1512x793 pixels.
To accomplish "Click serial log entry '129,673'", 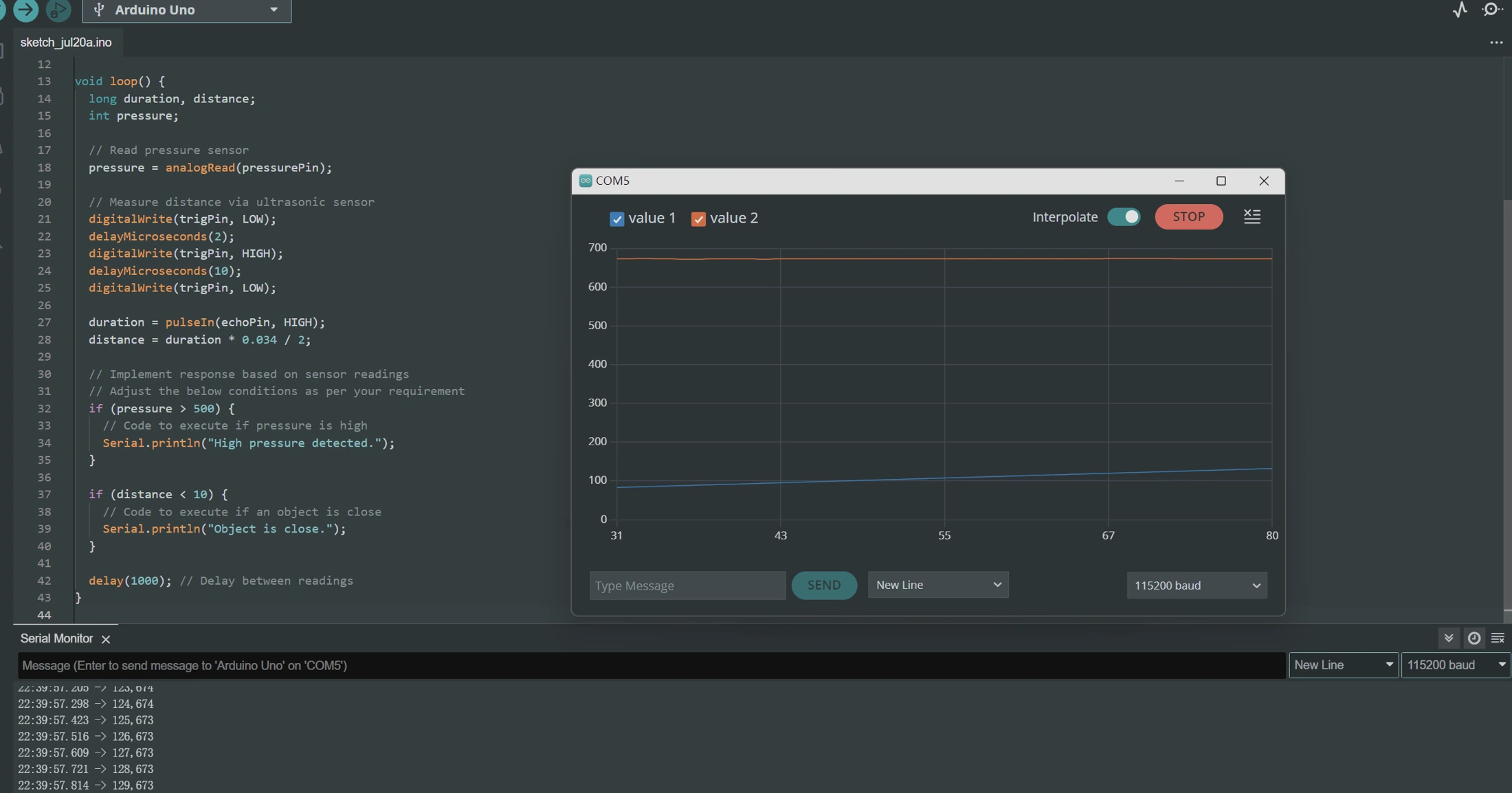I will (x=133, y=785).
